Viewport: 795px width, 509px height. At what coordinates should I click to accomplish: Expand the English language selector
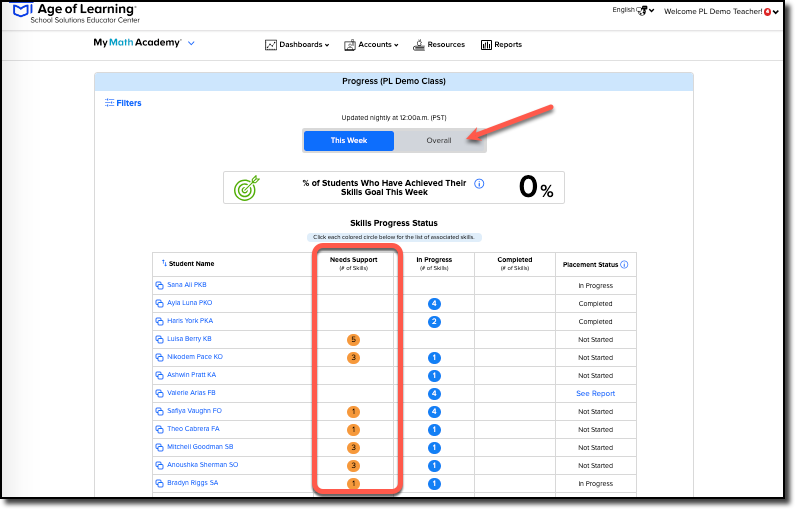(x=633, y=10)
